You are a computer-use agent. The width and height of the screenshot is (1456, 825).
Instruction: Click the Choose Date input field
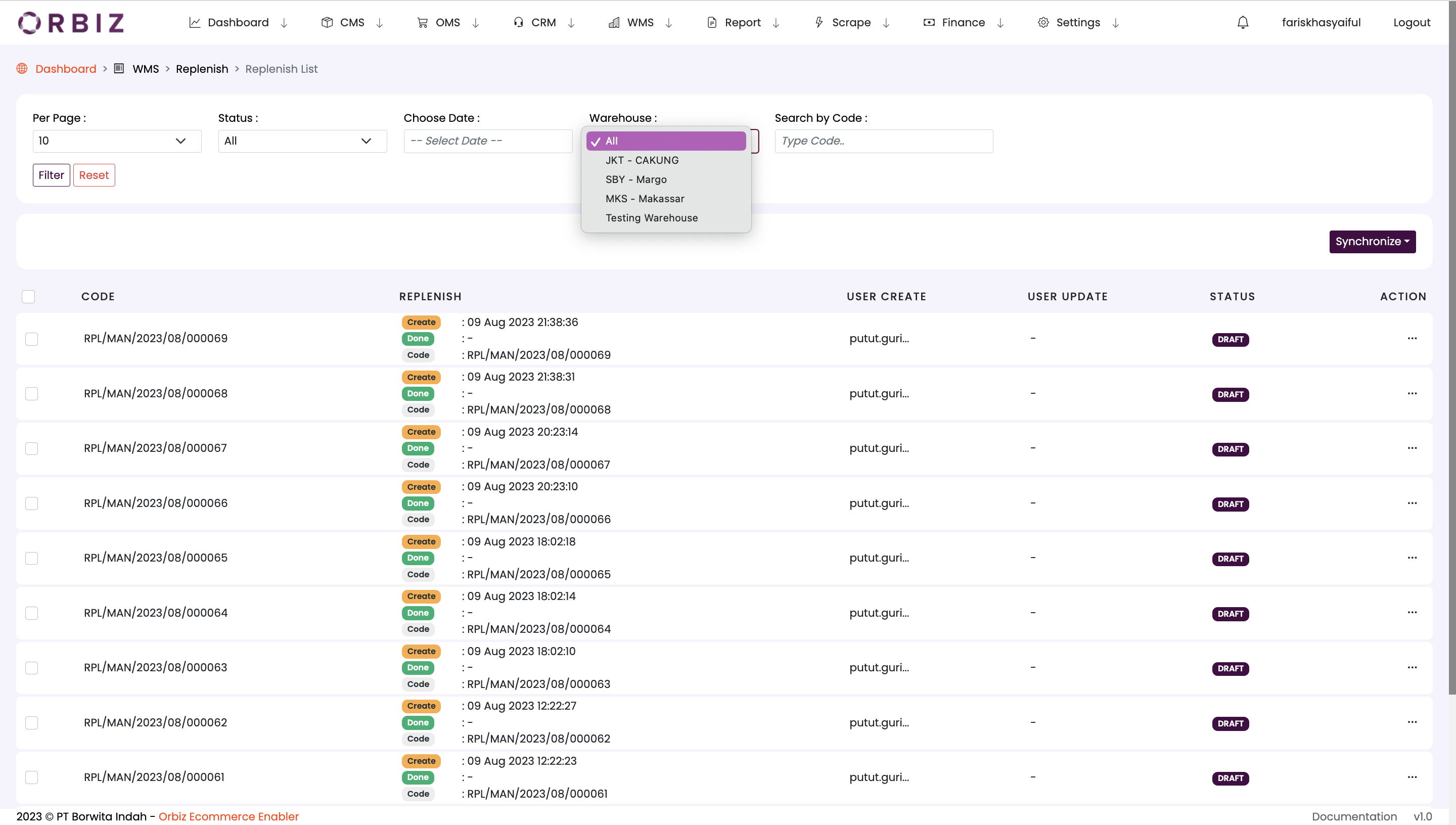[x=488, y=141]
